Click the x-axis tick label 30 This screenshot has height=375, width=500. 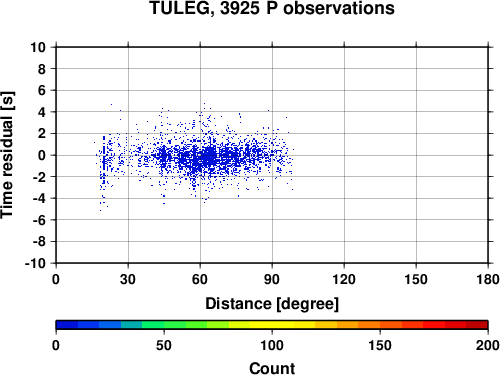pos(128,279)
